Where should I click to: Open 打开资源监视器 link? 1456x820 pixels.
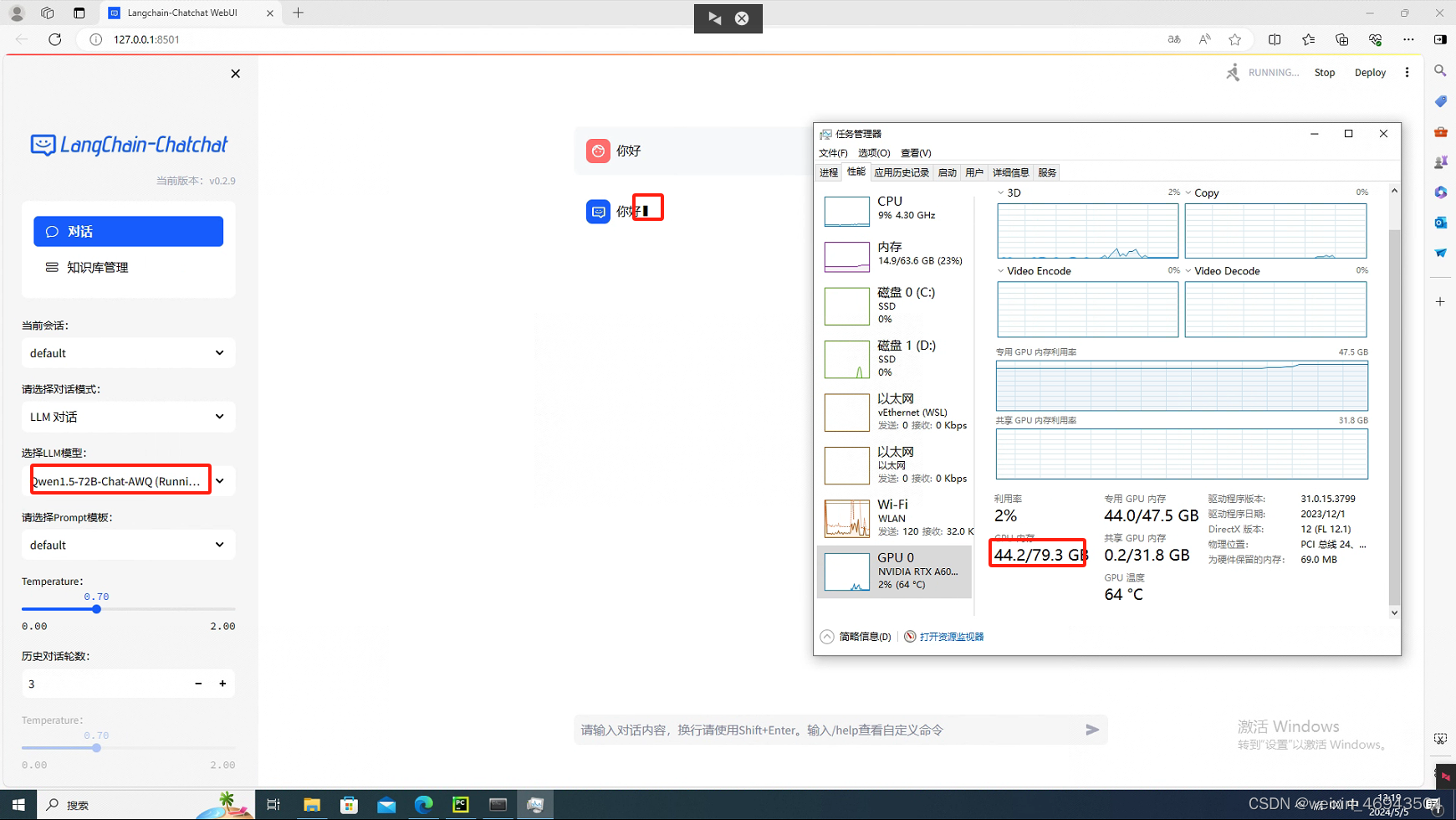951,637
